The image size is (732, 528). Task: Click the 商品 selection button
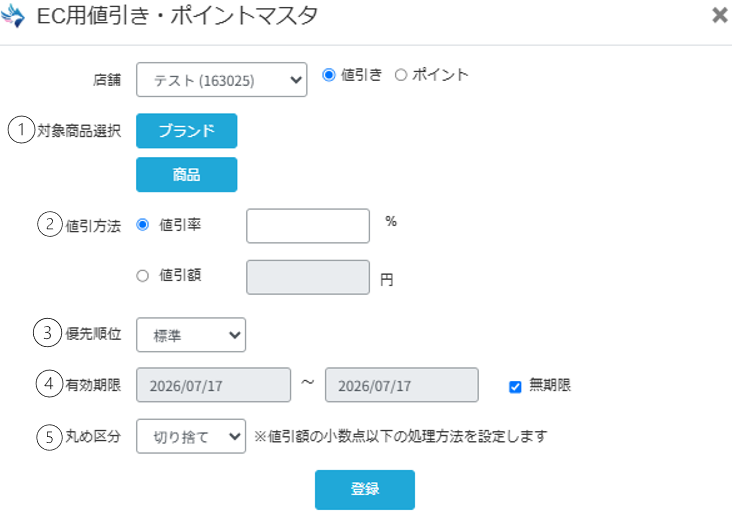pyautogui.click(x=186, y=175)
